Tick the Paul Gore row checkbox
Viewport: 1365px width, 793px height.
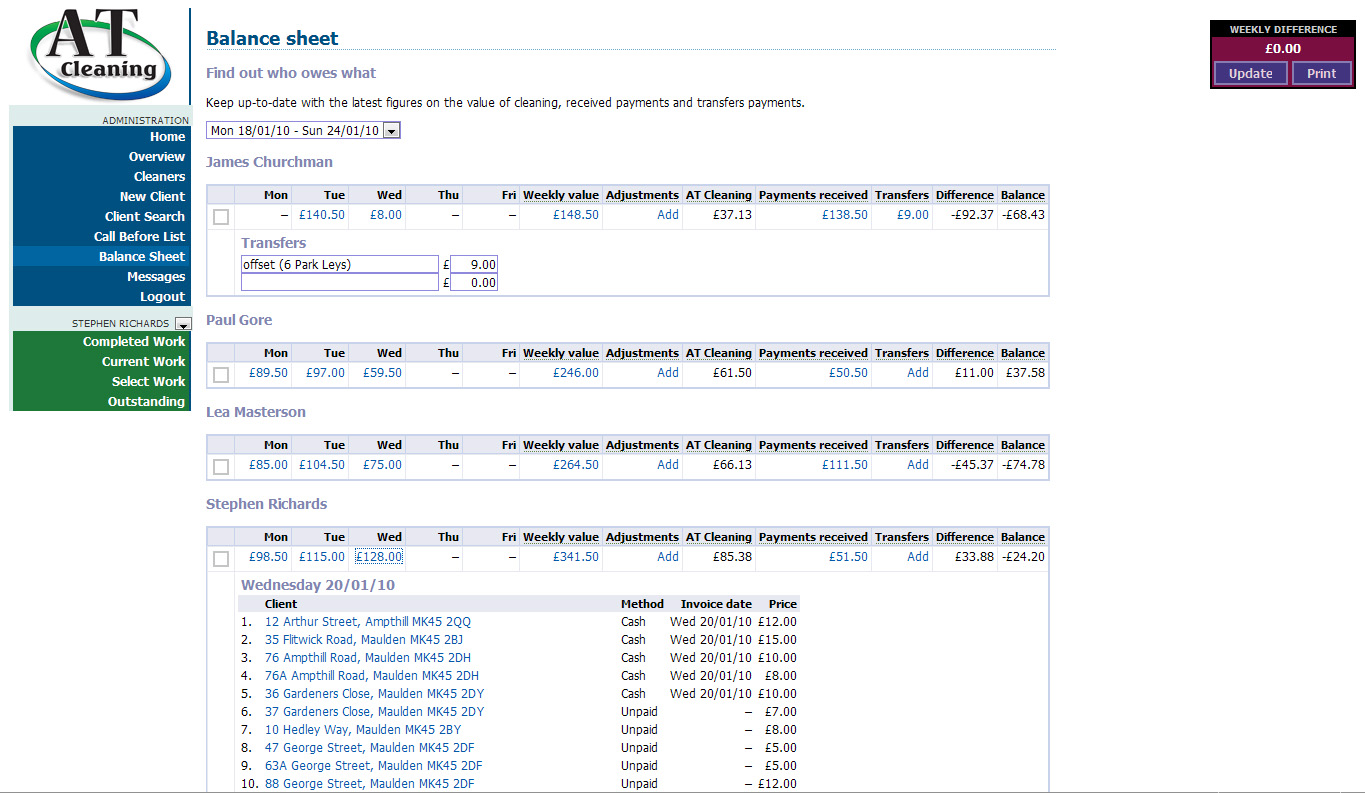click(221, 374)
